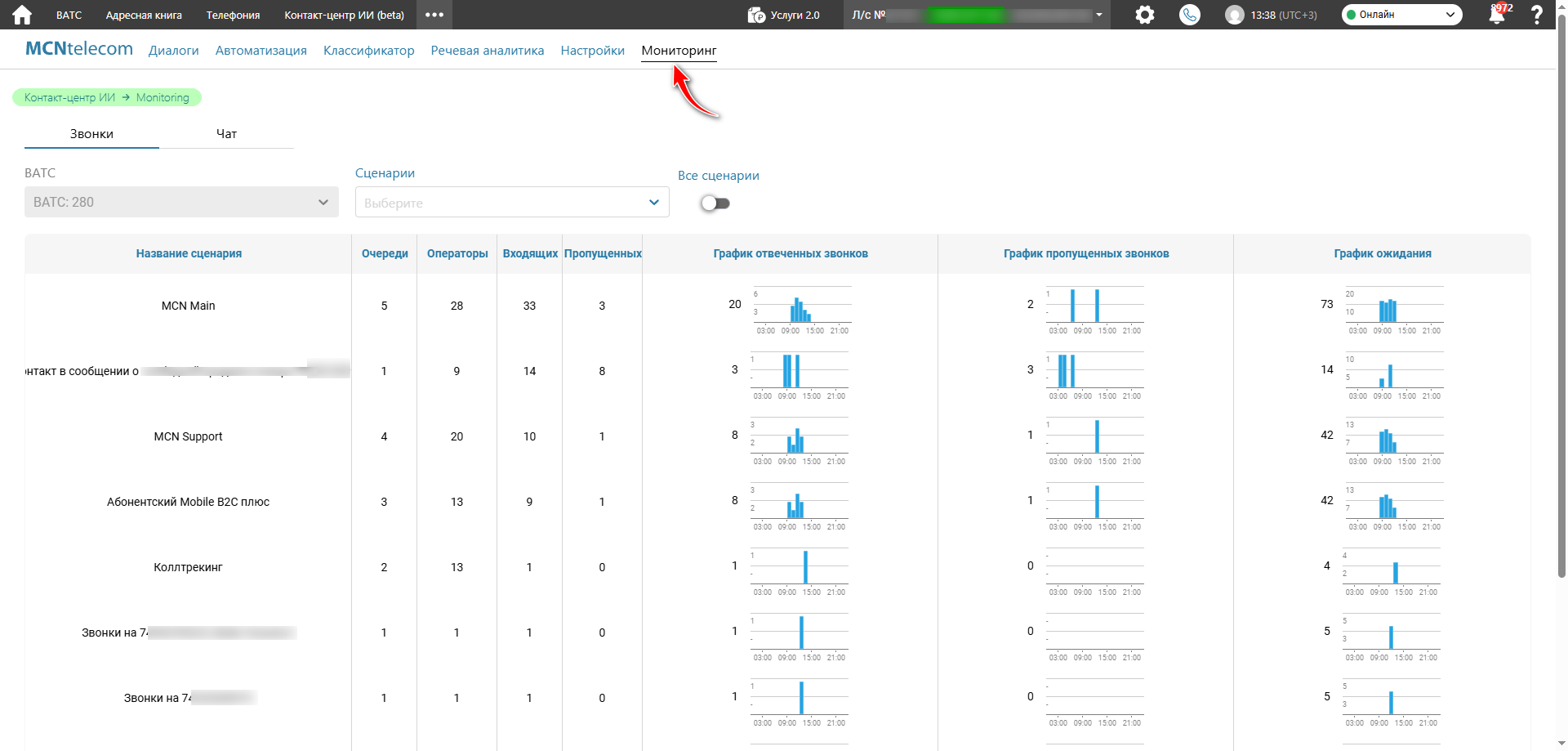Open the Речевая аналитика section
Image resolution: width=1568 pixels, height=751 pixels.
pyautogui.click(x=488, y=51)
